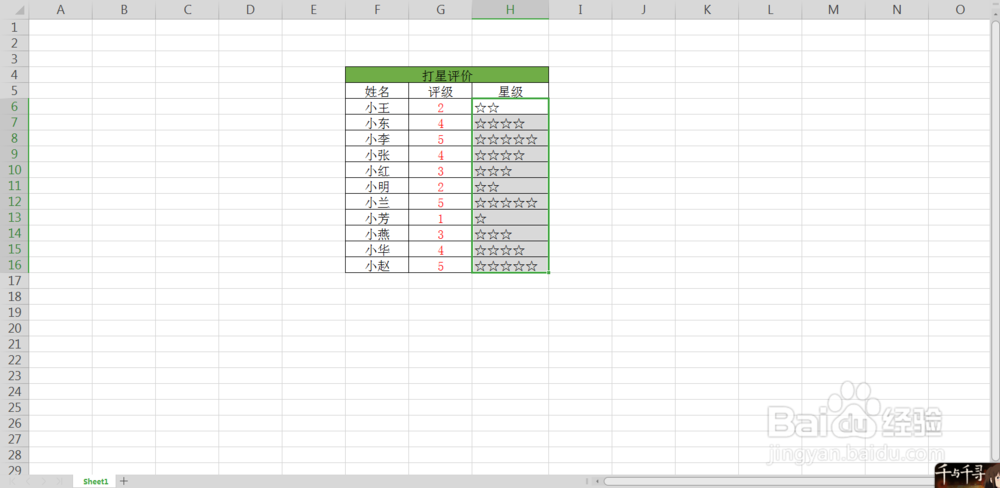
Task: Select 小红's rating value 3
Action: [x=441, y=170]
